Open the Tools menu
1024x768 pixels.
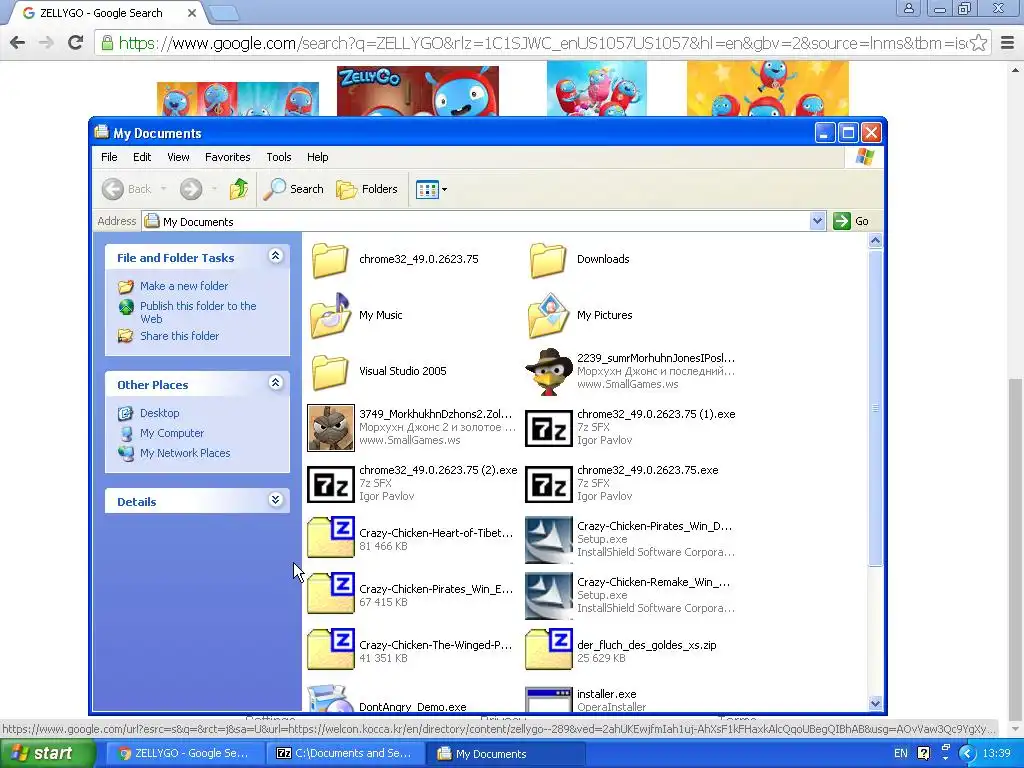(x=279, y=157)
